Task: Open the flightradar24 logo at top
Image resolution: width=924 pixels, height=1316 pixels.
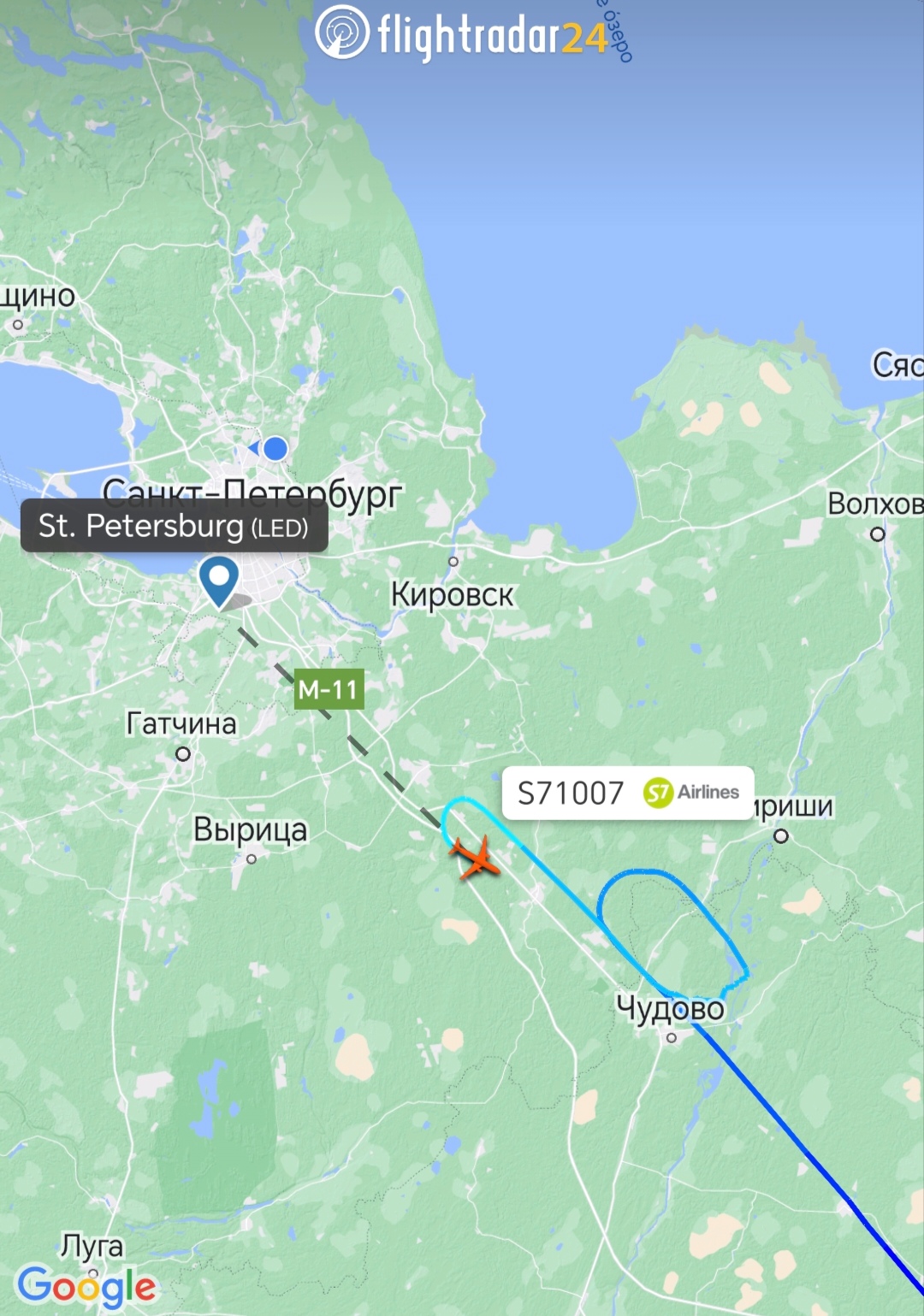Action: pos(462,34)
